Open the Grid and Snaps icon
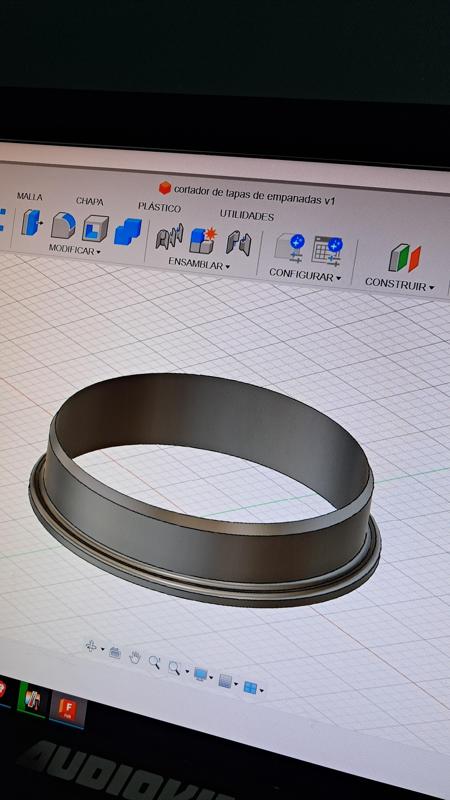 click(x=225, y=681)
